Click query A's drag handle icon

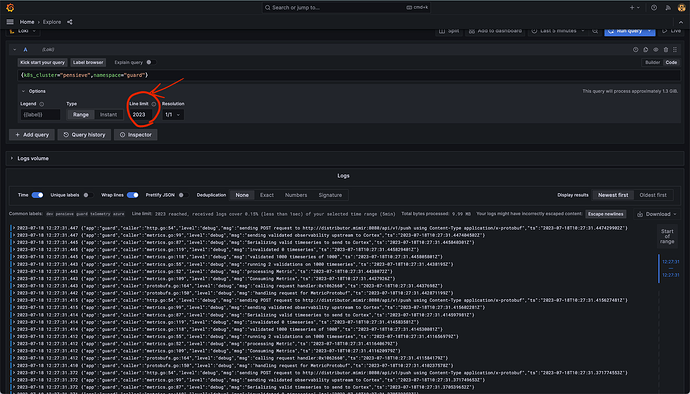point(675,50)
